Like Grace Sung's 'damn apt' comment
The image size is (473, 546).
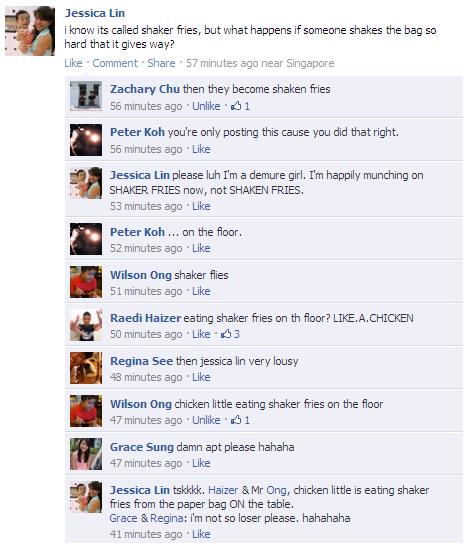click(x=201, y=463)
